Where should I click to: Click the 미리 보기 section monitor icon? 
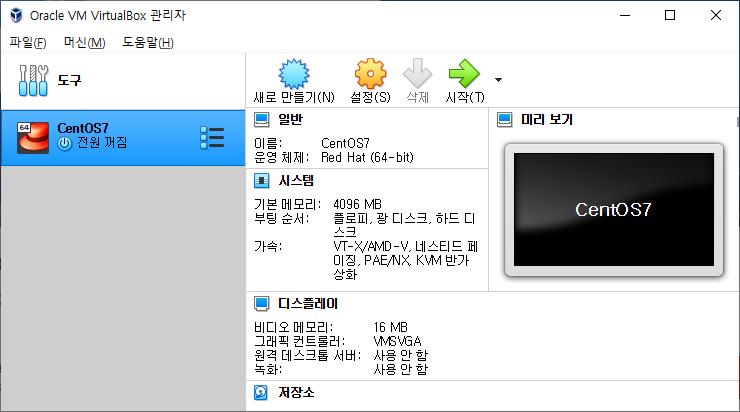click(x=505, y=120)
